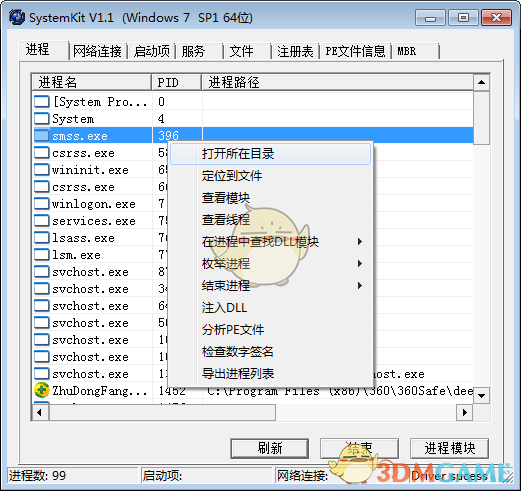Click the horizontal scrollbar right arrow
Viewport: 521px width, 491px height.
coord(465,413)
